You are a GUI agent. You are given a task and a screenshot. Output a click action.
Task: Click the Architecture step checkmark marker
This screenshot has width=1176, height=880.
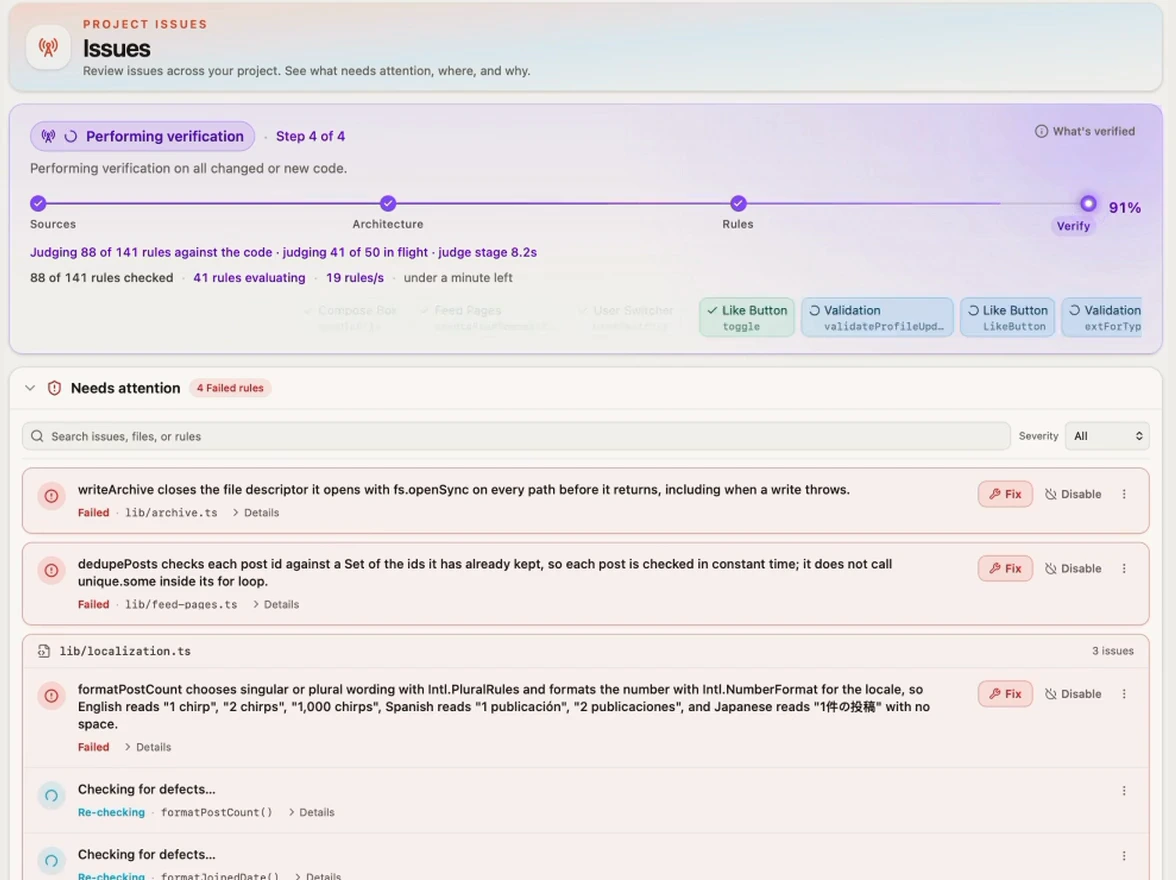(388, 203)
